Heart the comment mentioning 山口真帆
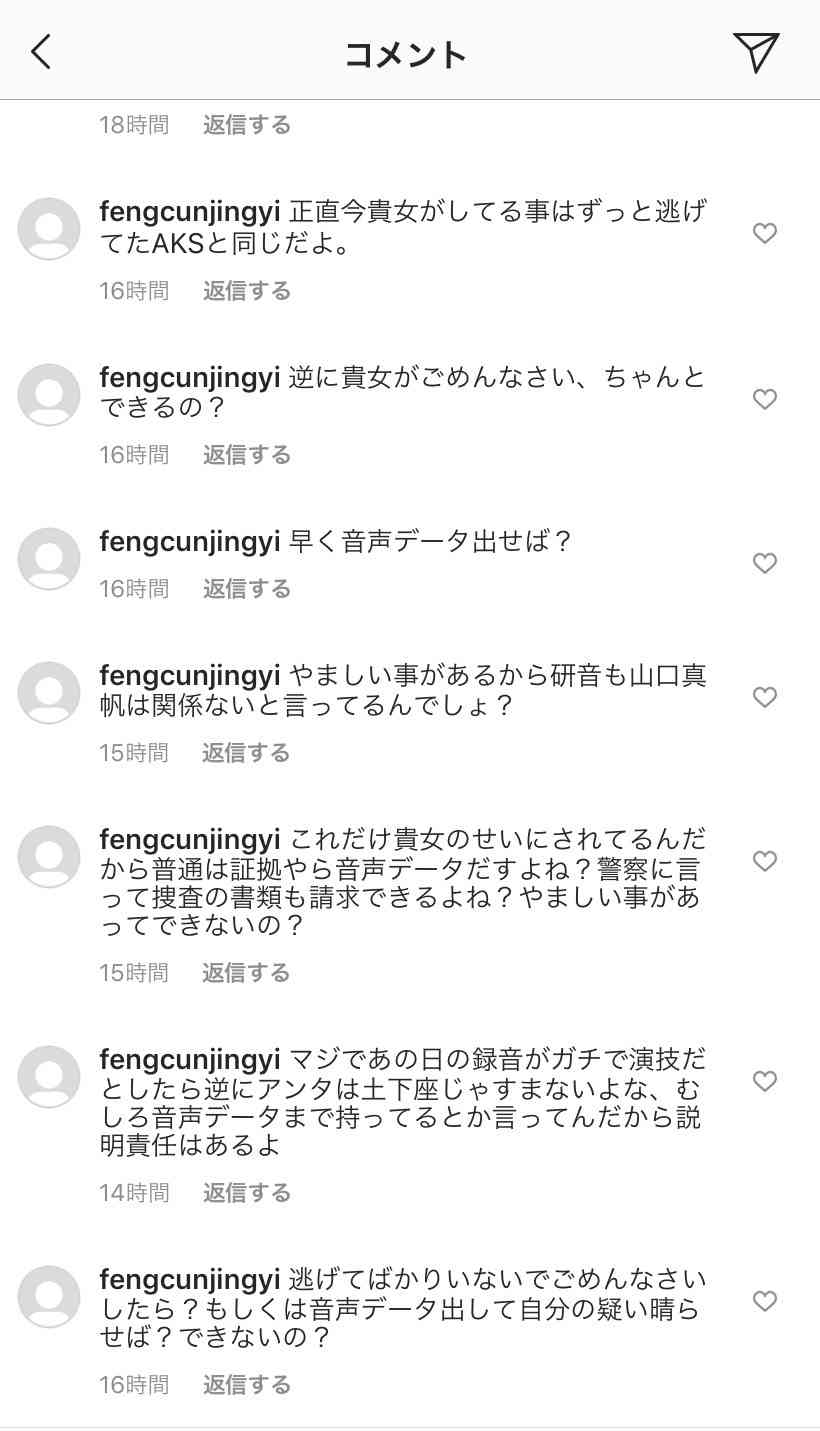 pos(765,698)
